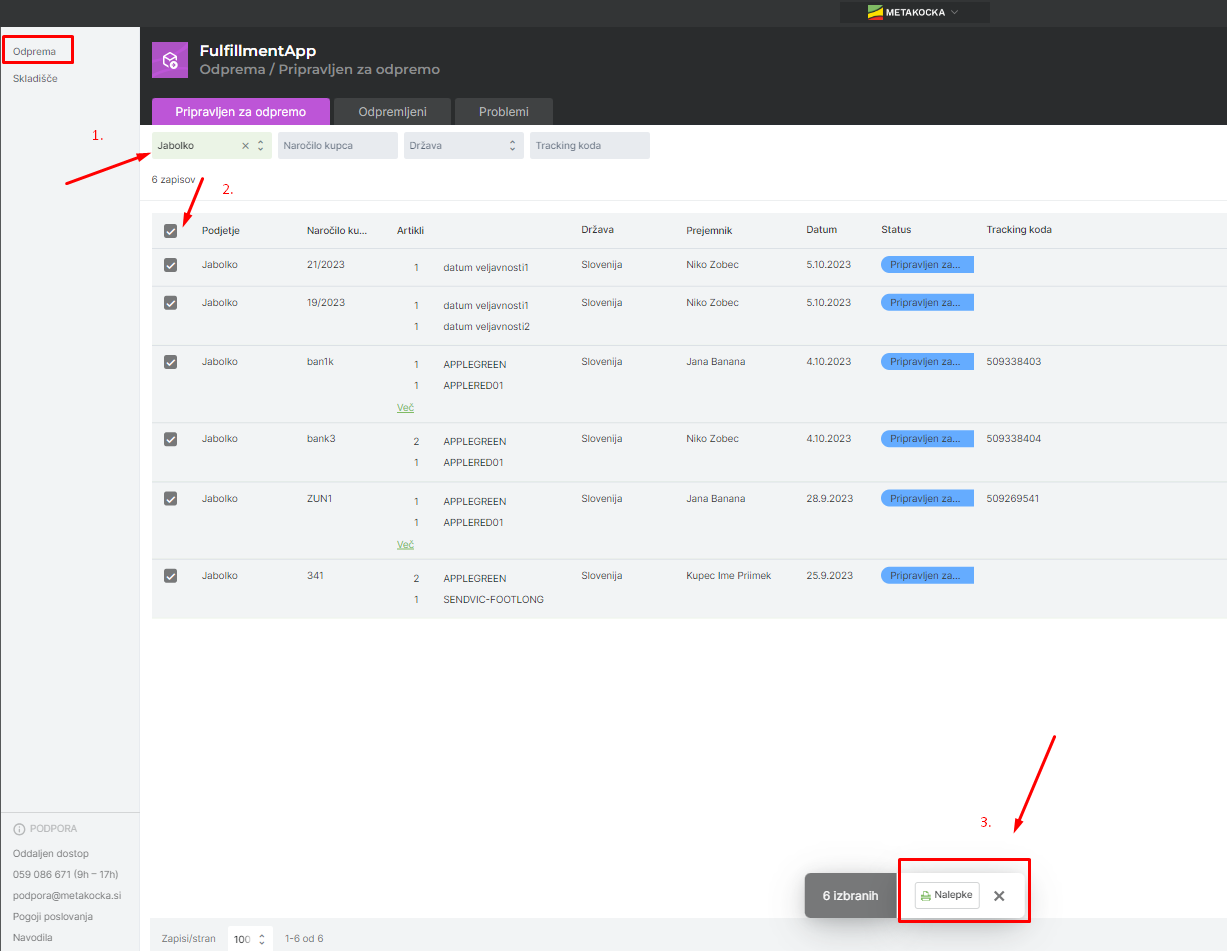Screen dimensions: 1227x951
Task: Click the Tracking koda filter field
Action: tap(590, 146)
